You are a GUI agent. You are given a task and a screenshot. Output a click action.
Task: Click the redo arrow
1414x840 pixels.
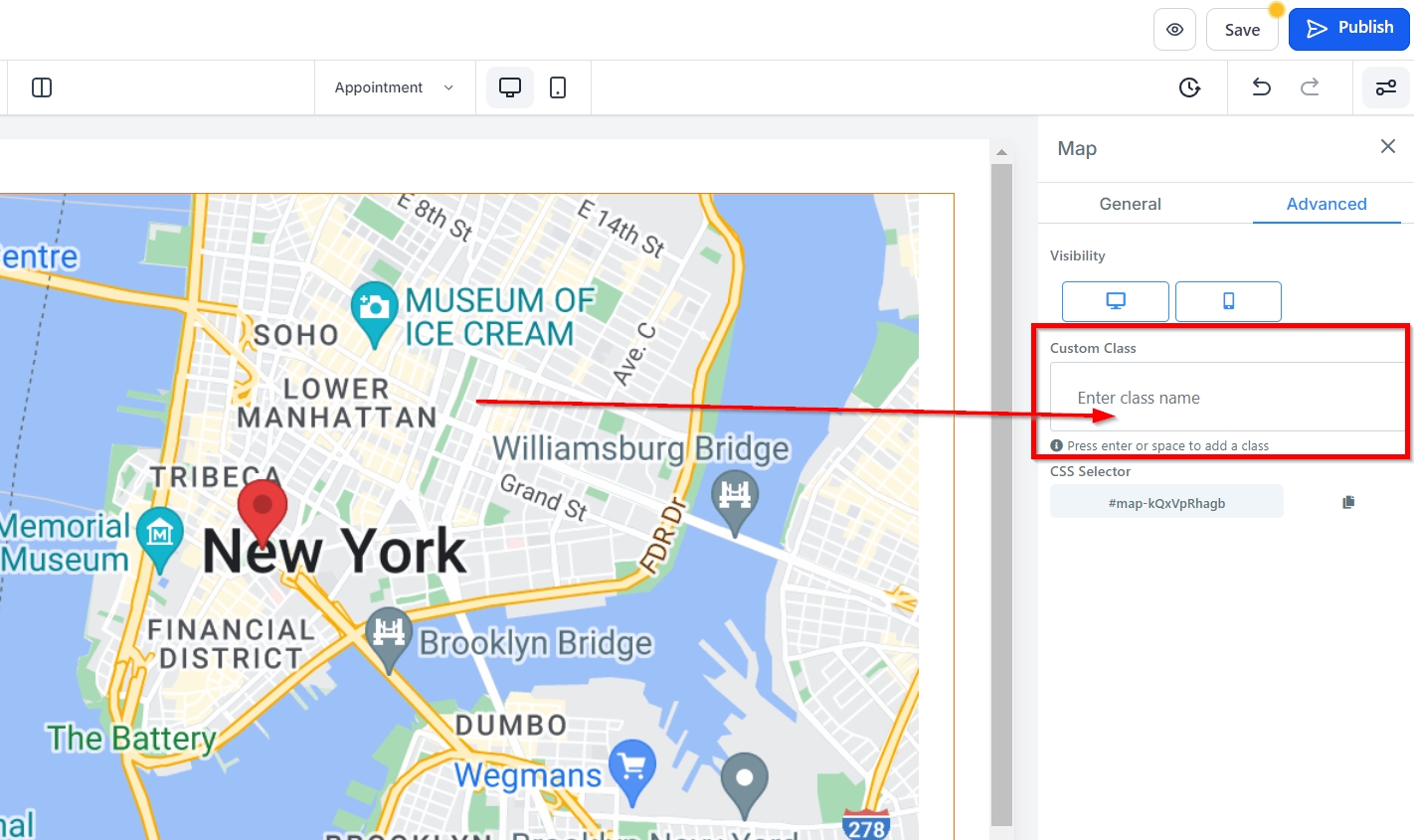[x=1310, y=87]
